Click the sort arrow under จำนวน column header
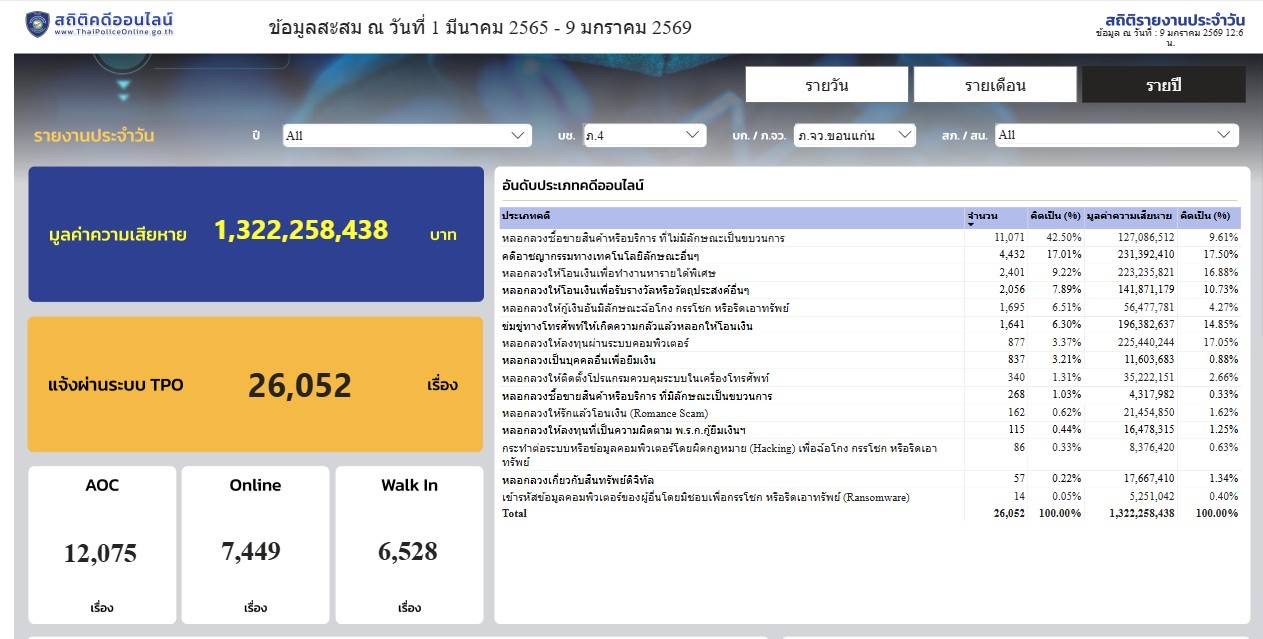1263x639 pixels. click(x=971, y=225)
